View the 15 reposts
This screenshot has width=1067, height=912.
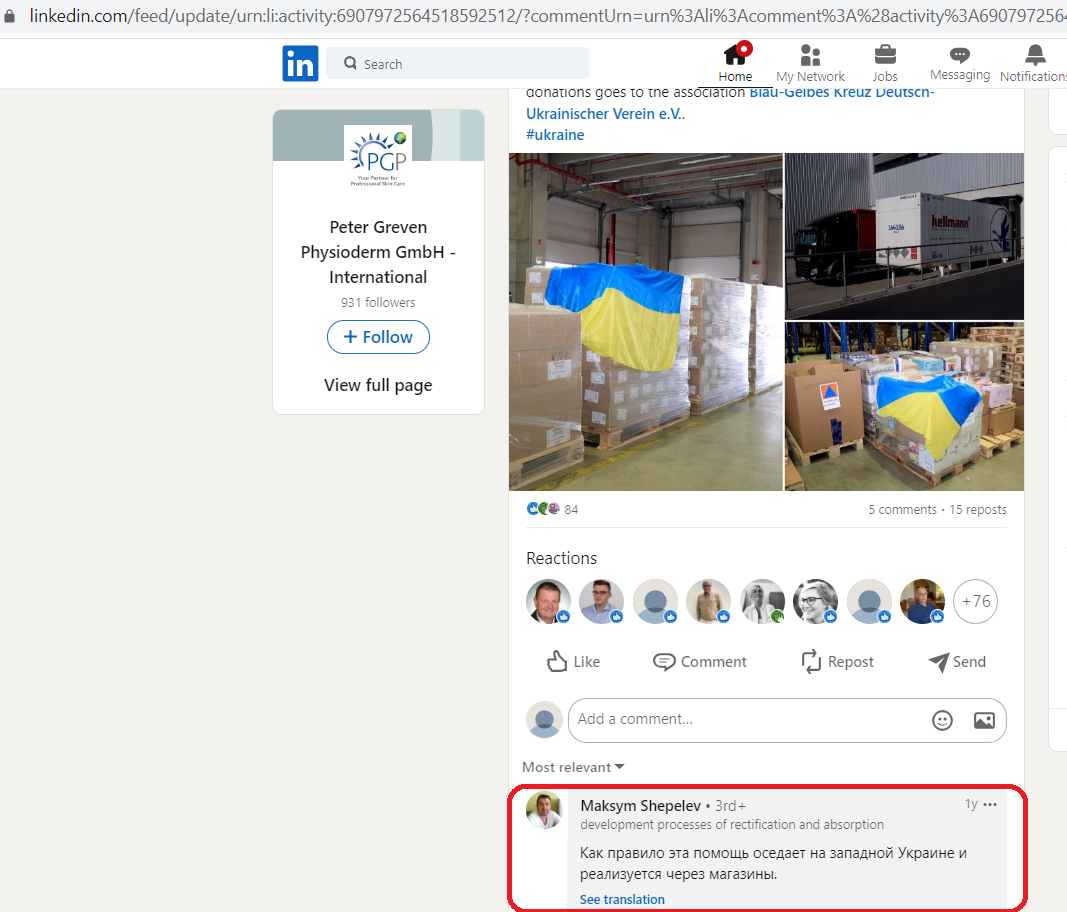[978, 510]
